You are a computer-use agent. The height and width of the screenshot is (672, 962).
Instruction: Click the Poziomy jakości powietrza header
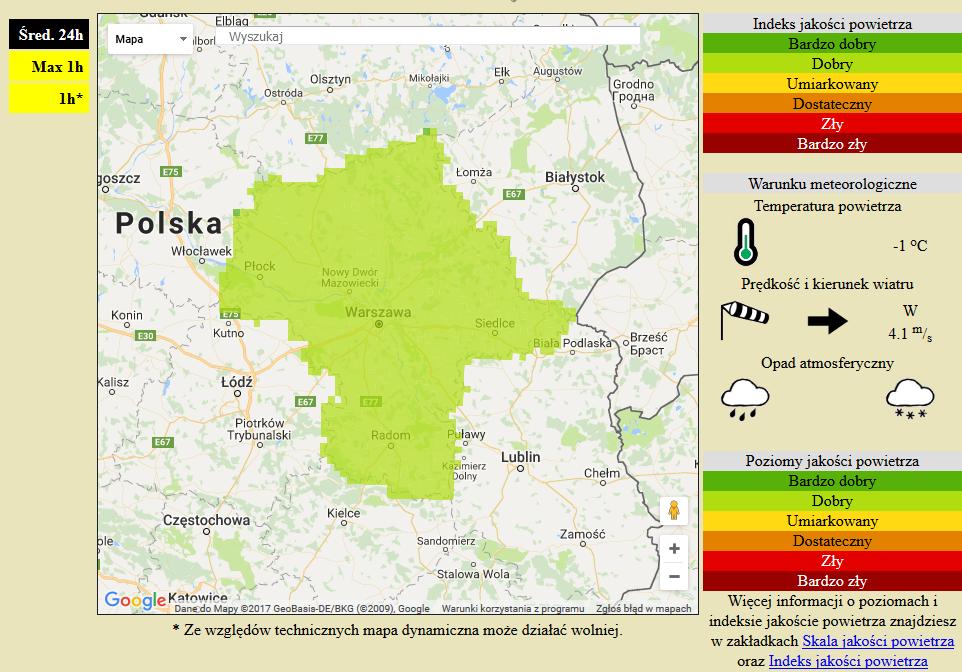[x=832, y=461]
